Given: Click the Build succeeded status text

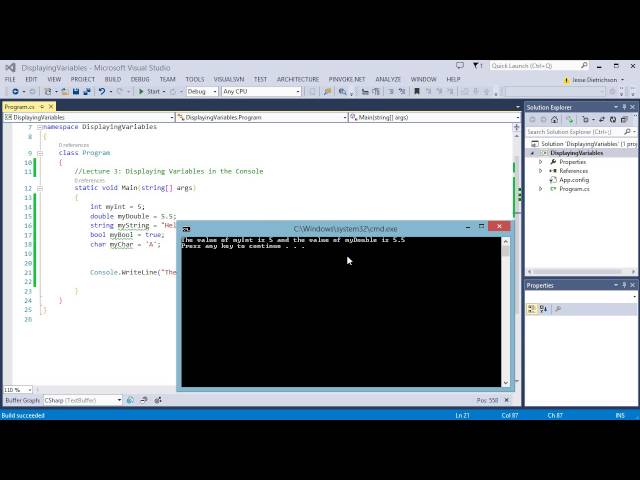Looking at the screenshot, I should [x=23, y=415].
